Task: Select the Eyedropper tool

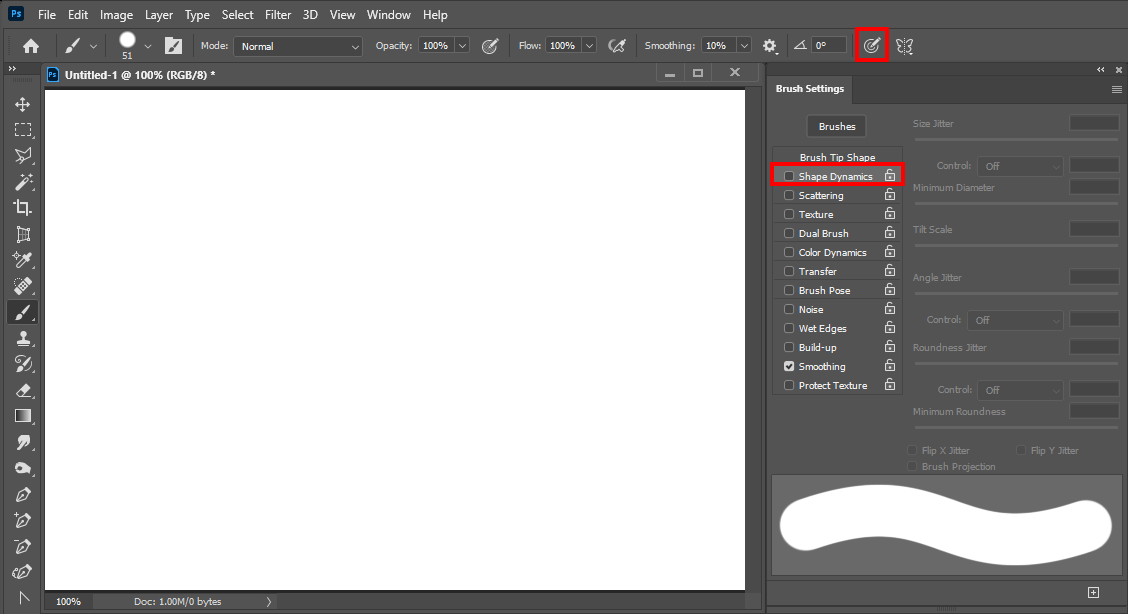Action: [x=23, y=260]
